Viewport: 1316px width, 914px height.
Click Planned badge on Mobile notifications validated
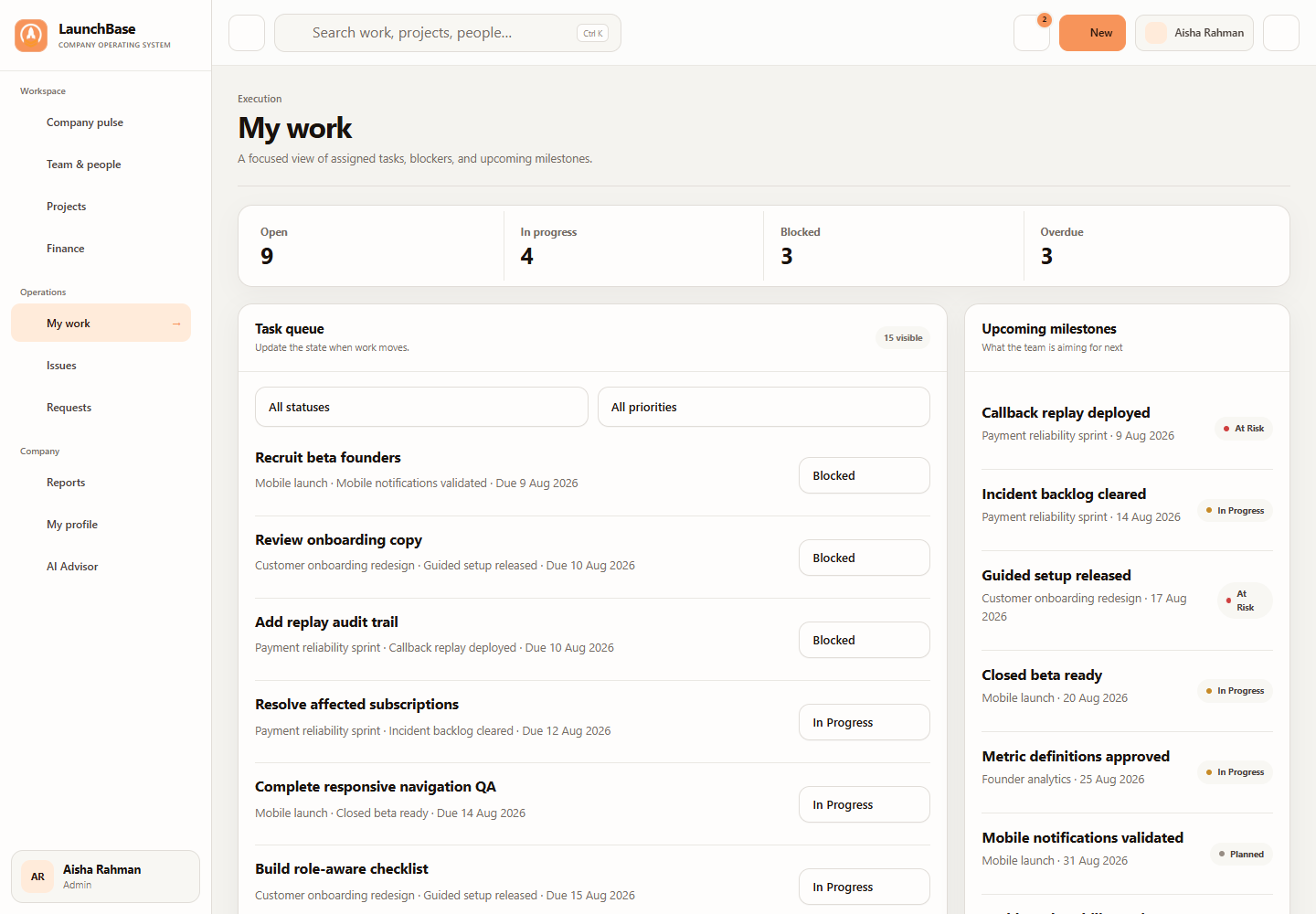pos(1241,855)
